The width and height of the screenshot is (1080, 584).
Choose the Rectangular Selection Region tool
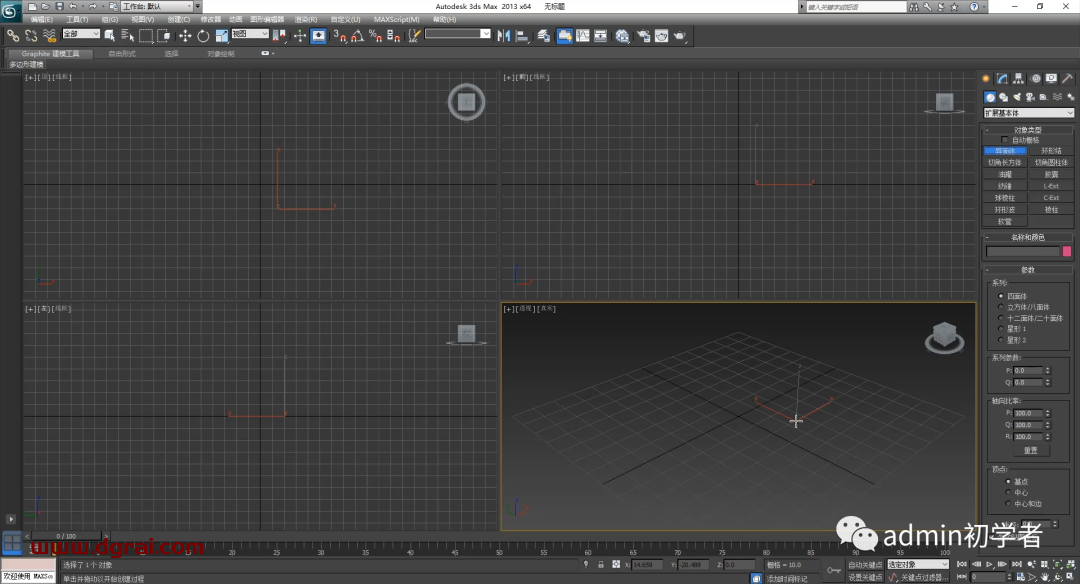tap(145, 35)
